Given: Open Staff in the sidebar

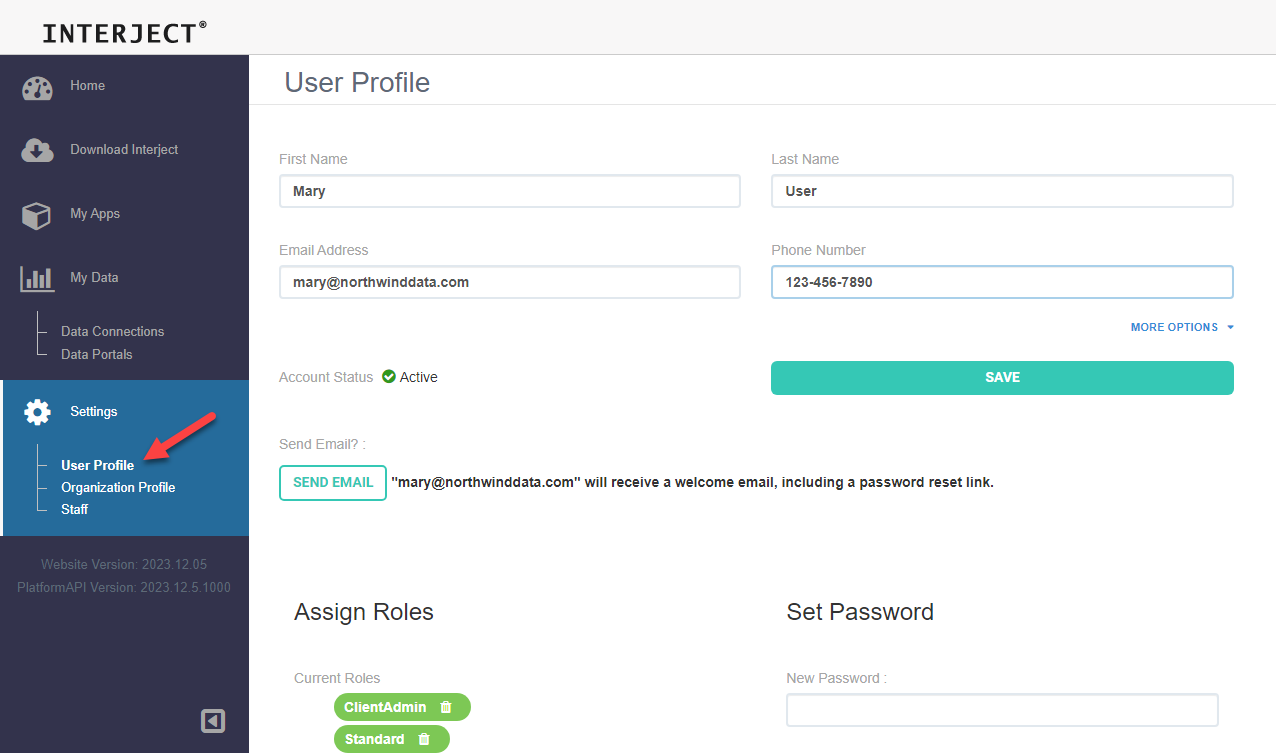Looking at the screenshot, I should [74, 509].
